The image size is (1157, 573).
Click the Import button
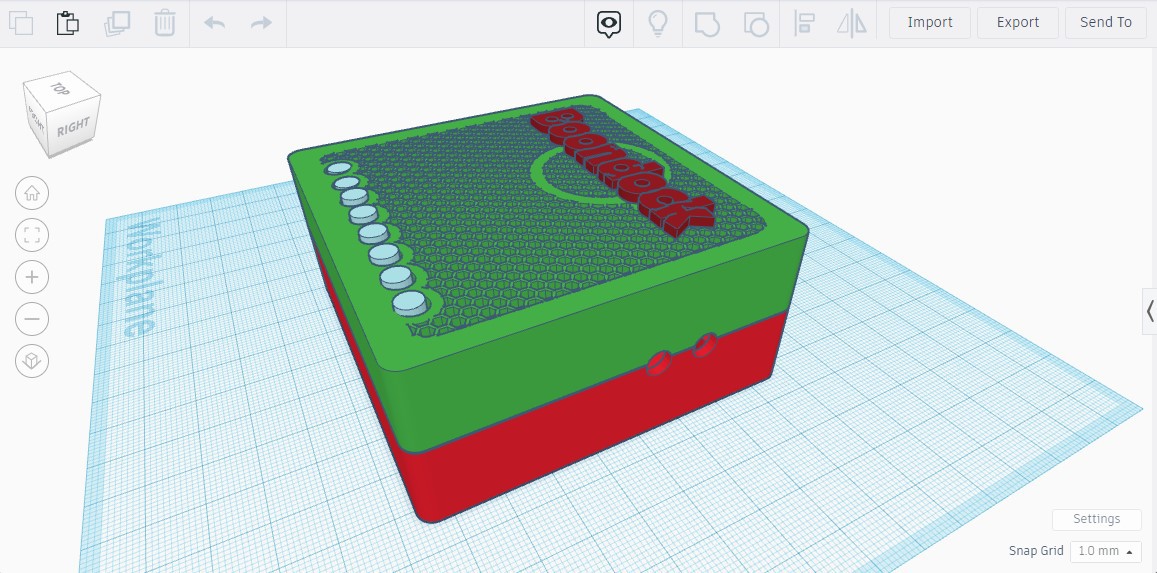tap(930, 23)
